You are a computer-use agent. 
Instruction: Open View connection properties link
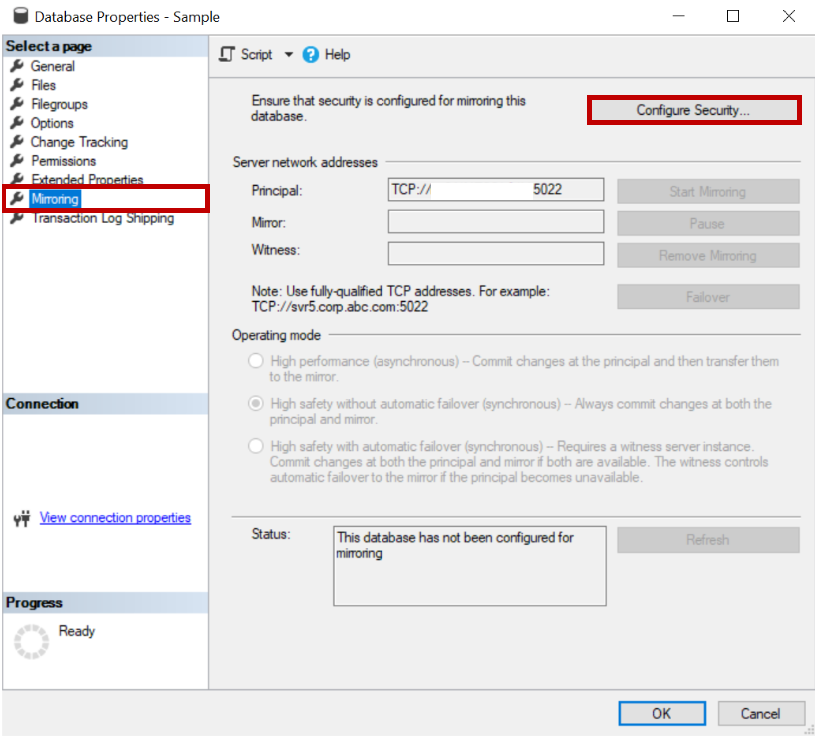pyautogui.click(x=115, y=518)
